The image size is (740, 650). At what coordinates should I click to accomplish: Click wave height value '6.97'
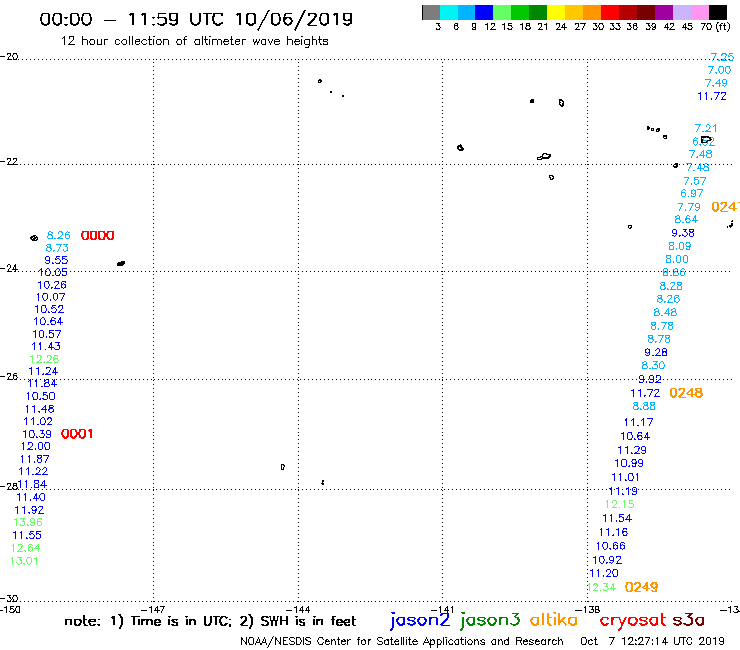692,193
